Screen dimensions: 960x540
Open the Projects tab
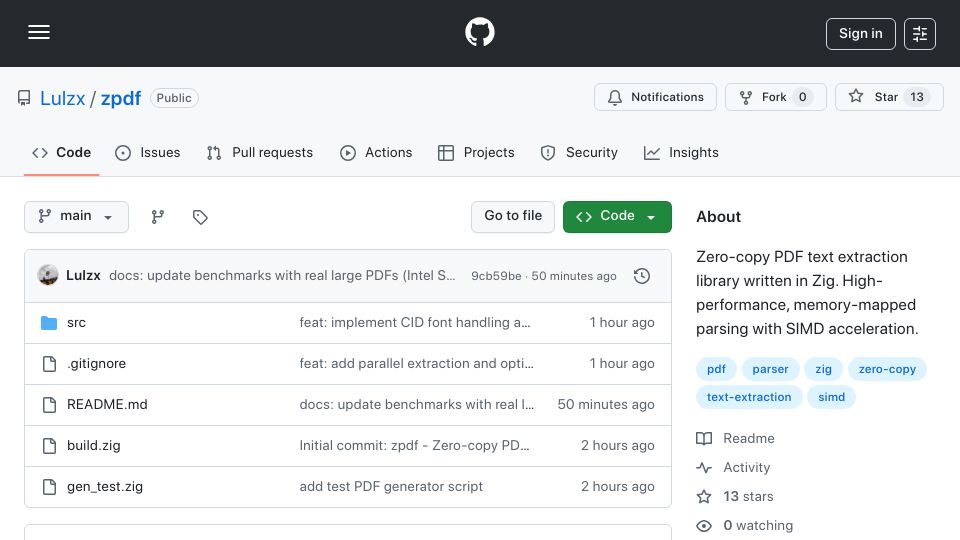[x=476, y=152]
